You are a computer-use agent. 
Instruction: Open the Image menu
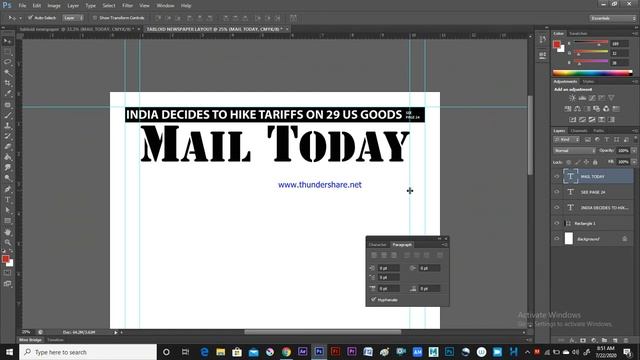[53, 6]
